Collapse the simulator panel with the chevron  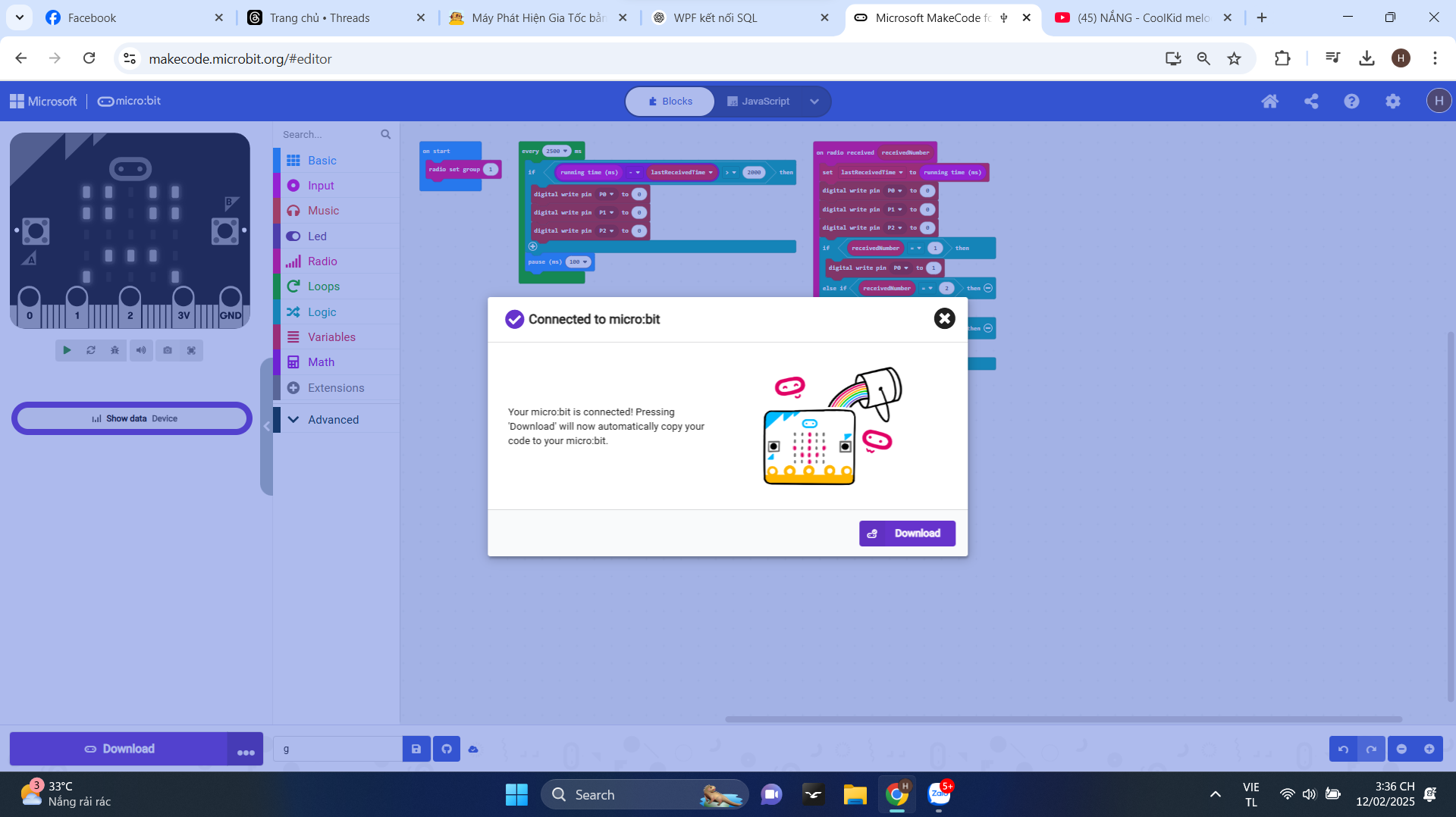[x=266, y=427]
